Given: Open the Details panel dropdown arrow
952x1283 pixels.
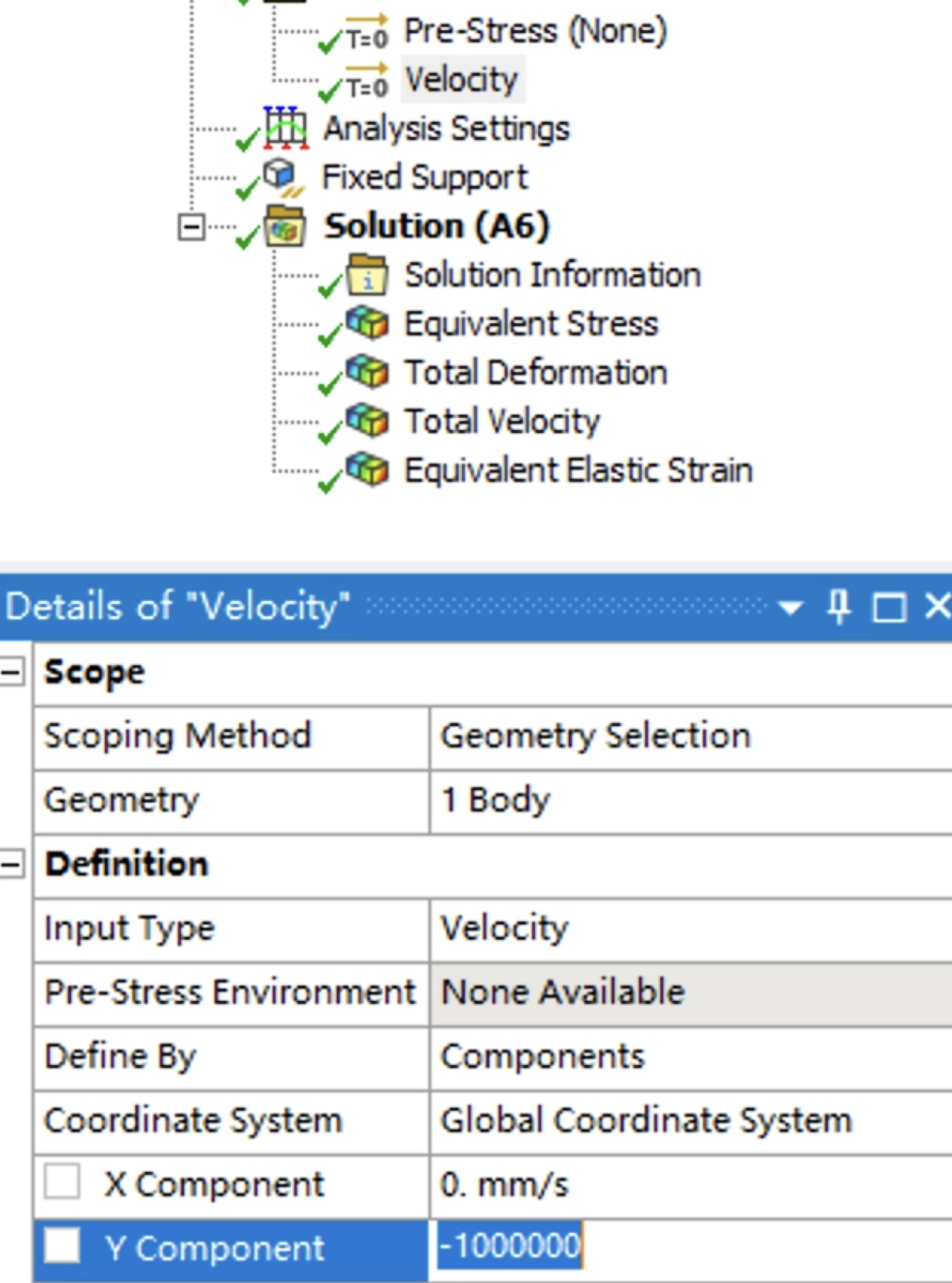Looking at the screenshot, I should coord(791,608).
